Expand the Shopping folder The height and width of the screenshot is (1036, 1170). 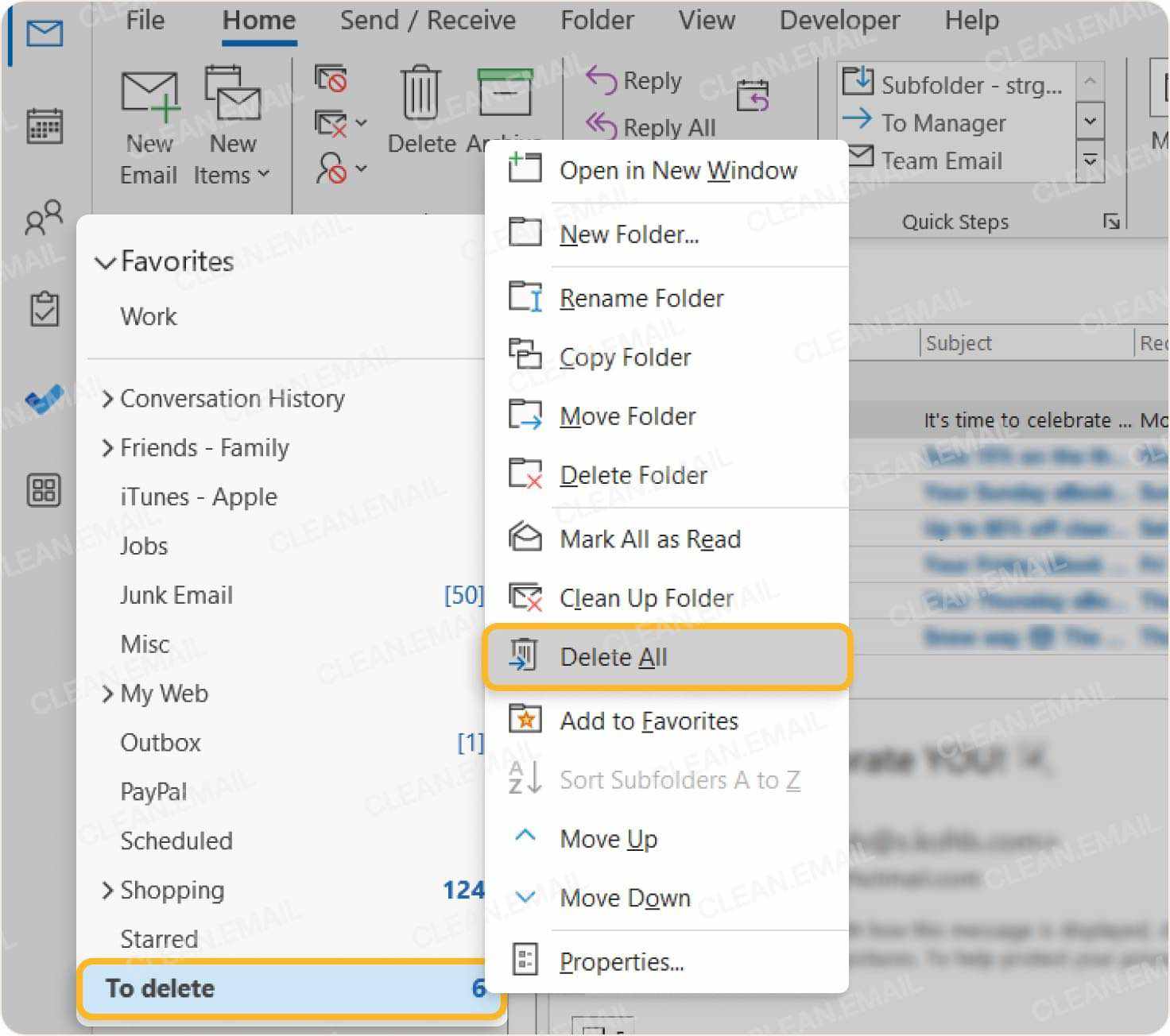click(x=107, y=891)
